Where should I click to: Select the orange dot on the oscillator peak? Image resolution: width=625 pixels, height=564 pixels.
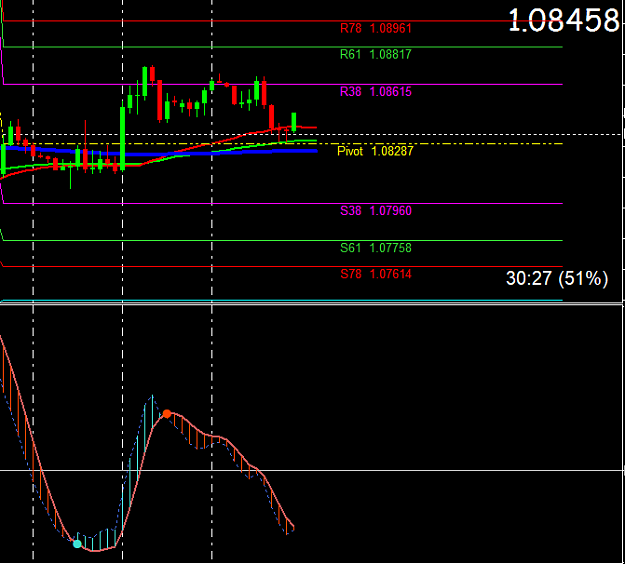pyautogui.click(x=167, y=414)
